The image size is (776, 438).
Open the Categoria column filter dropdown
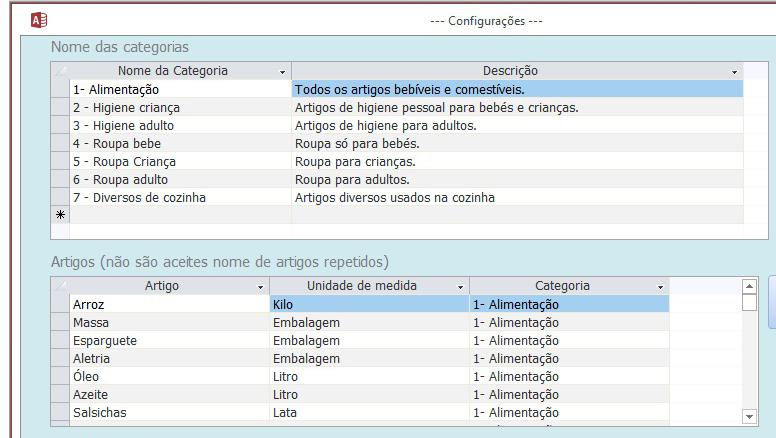(x=660, y=287)
